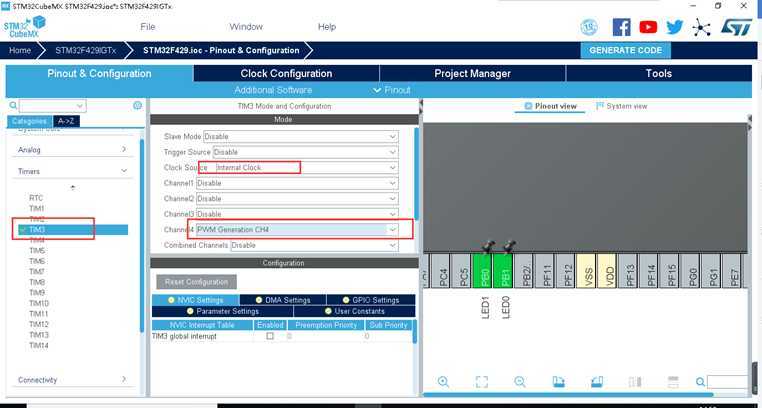Open the Channel4 PWM Generation dropdown
Image resolution: width=762 pixels, height=408 pixels.
coord(297,229)
